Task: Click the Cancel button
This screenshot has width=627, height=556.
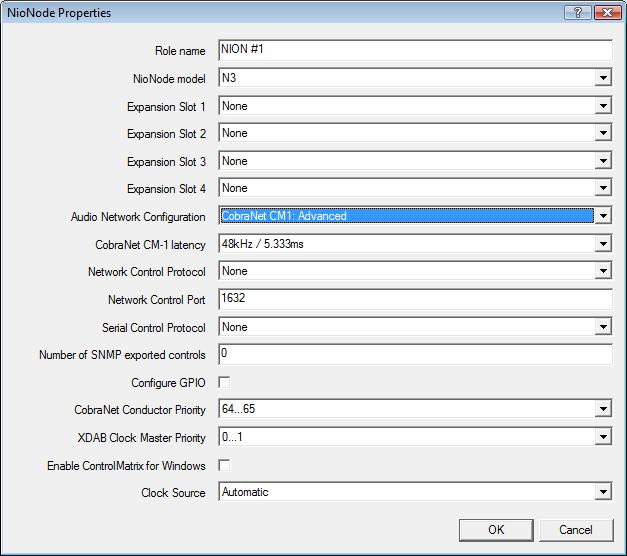Action: click(x=576, y=530)
